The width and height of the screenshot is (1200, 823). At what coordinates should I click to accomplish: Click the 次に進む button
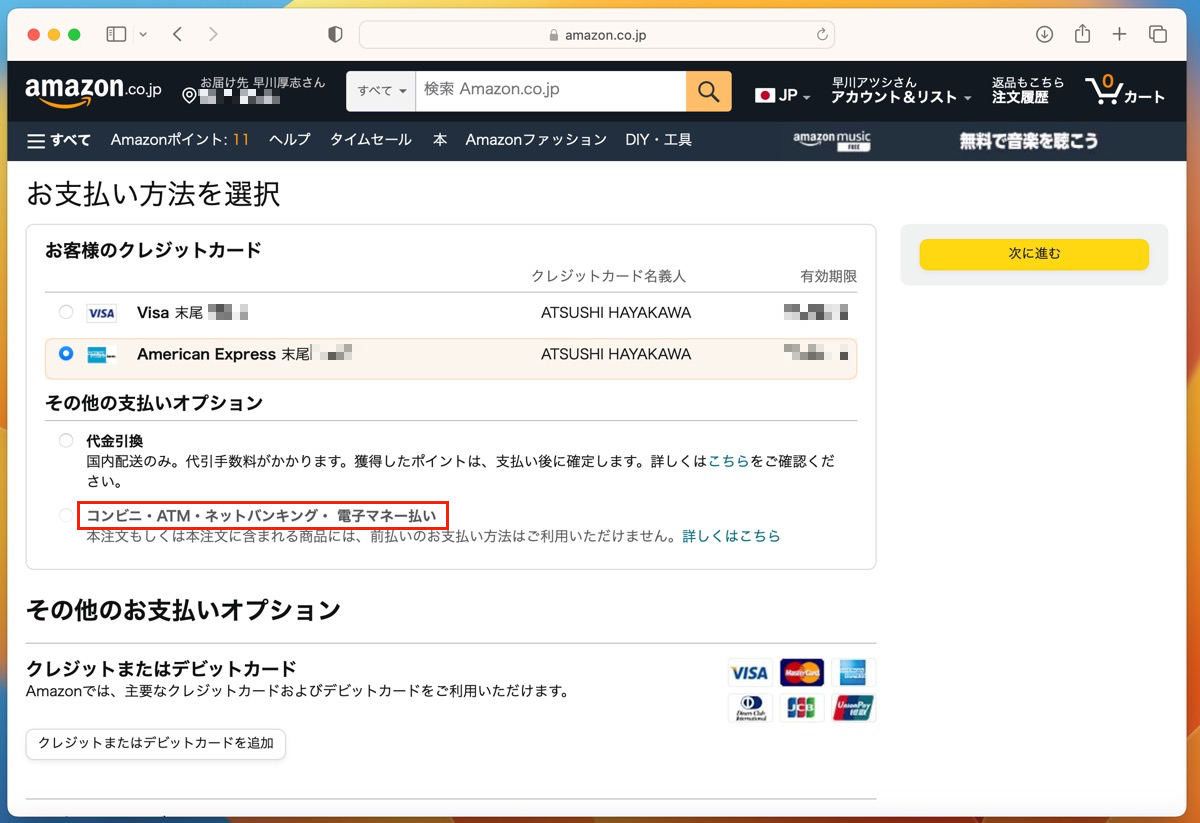[1034, 254]
